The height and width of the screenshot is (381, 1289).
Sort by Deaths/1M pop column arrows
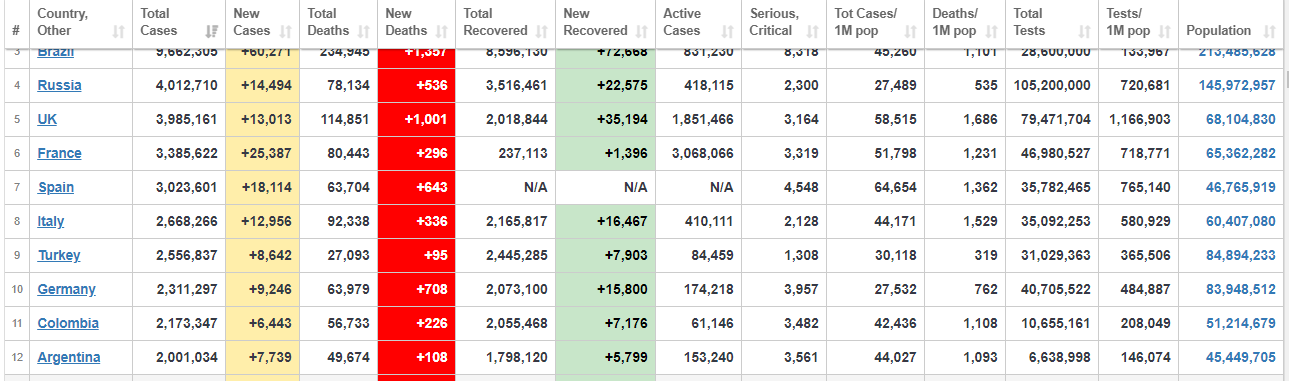point(993,31)
